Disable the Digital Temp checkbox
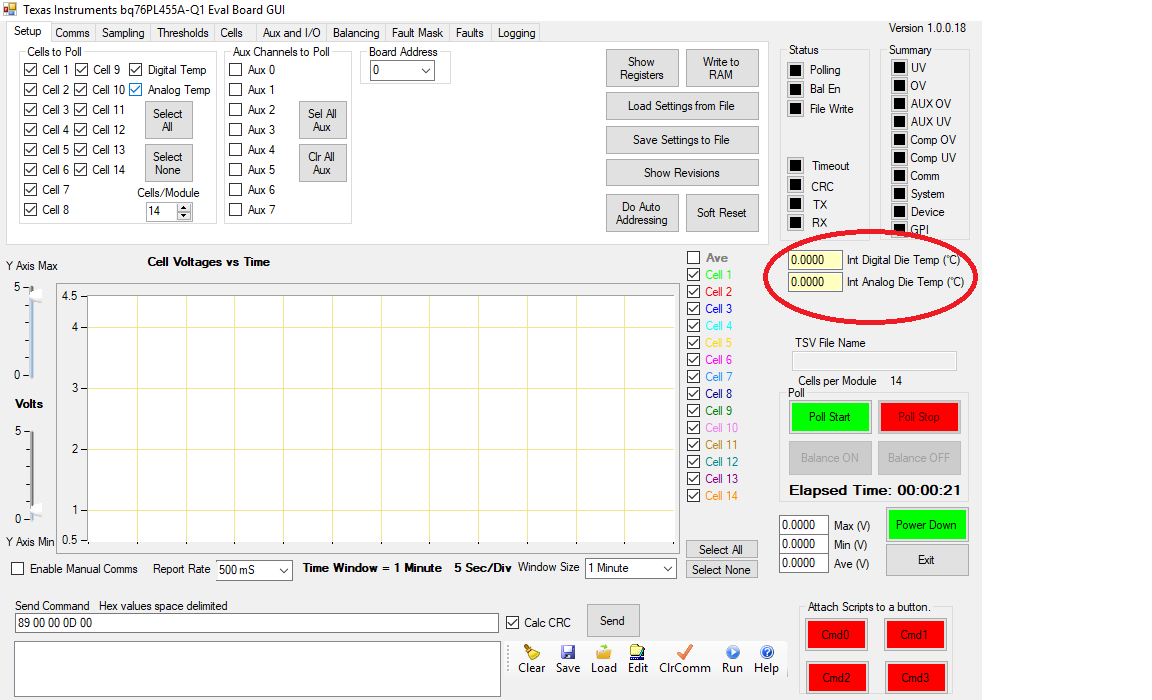Image resolution: width=1152 pixels, height=700 pixels. [135, 70]
